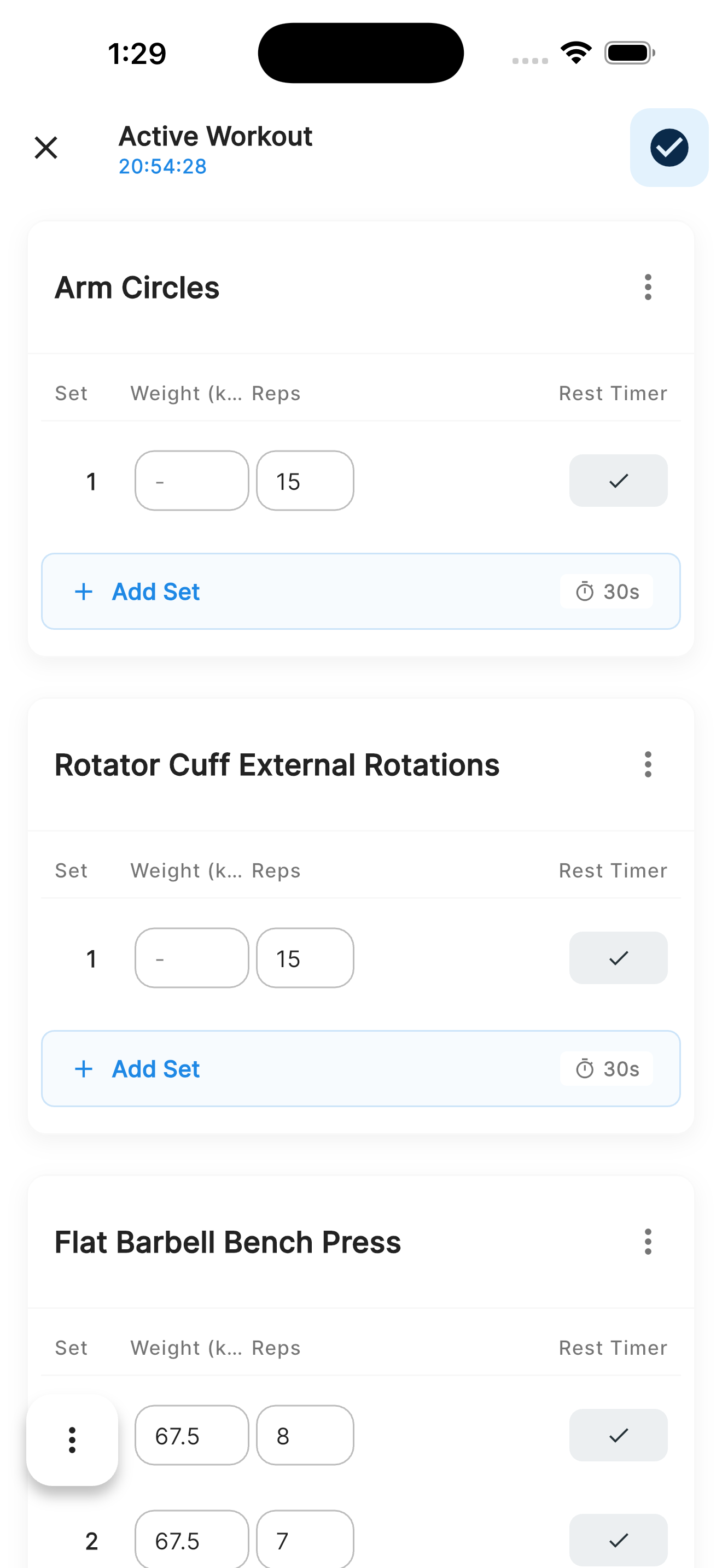Close the active workout screen
722x1568 pixels.
[46, 147]
